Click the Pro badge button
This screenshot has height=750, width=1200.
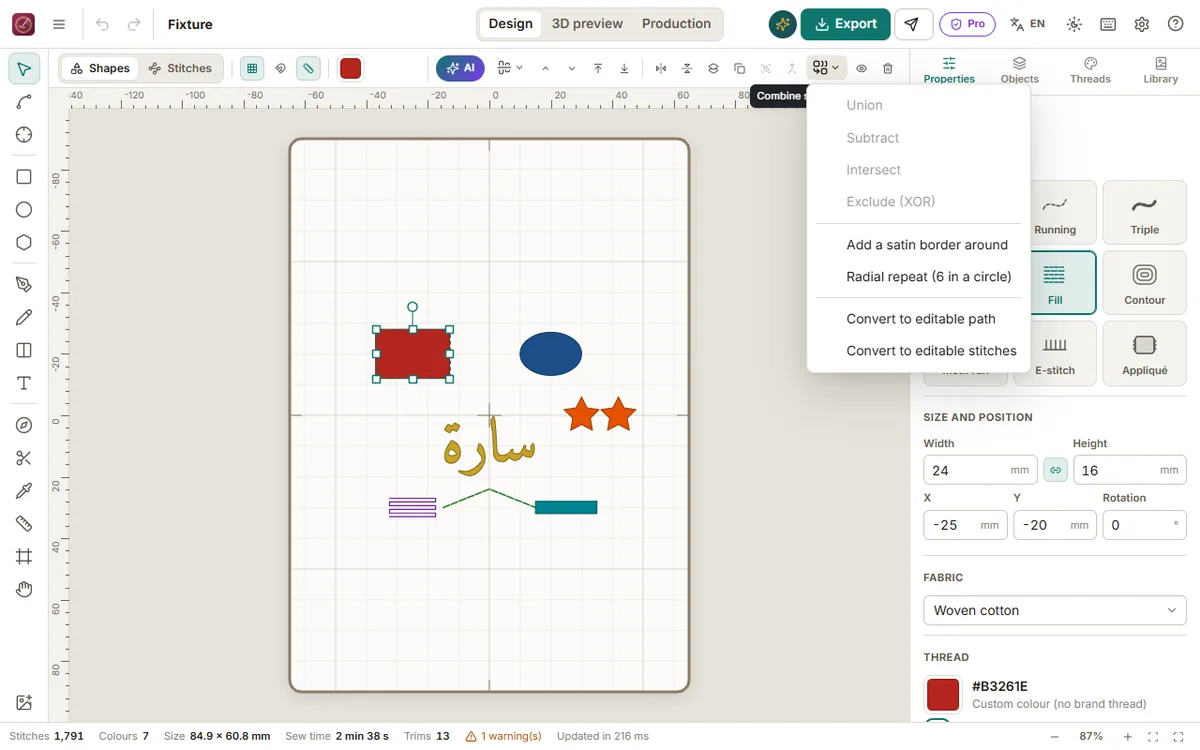(x=967, y=24)
